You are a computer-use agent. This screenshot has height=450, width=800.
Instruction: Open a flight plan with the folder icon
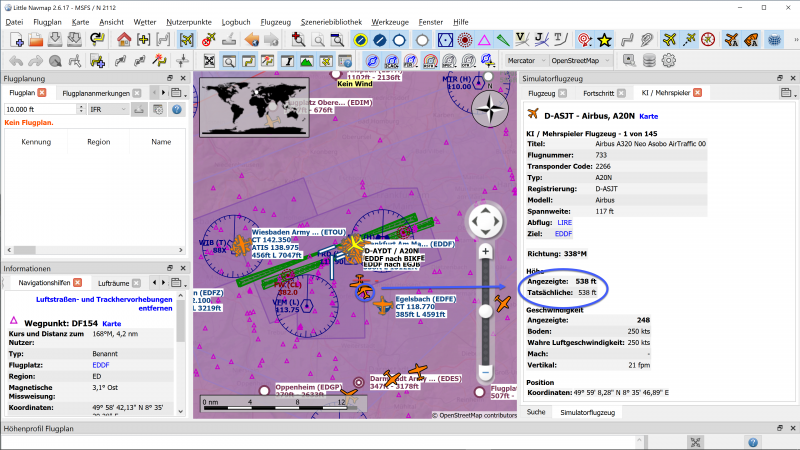click(x=36, y=39)
